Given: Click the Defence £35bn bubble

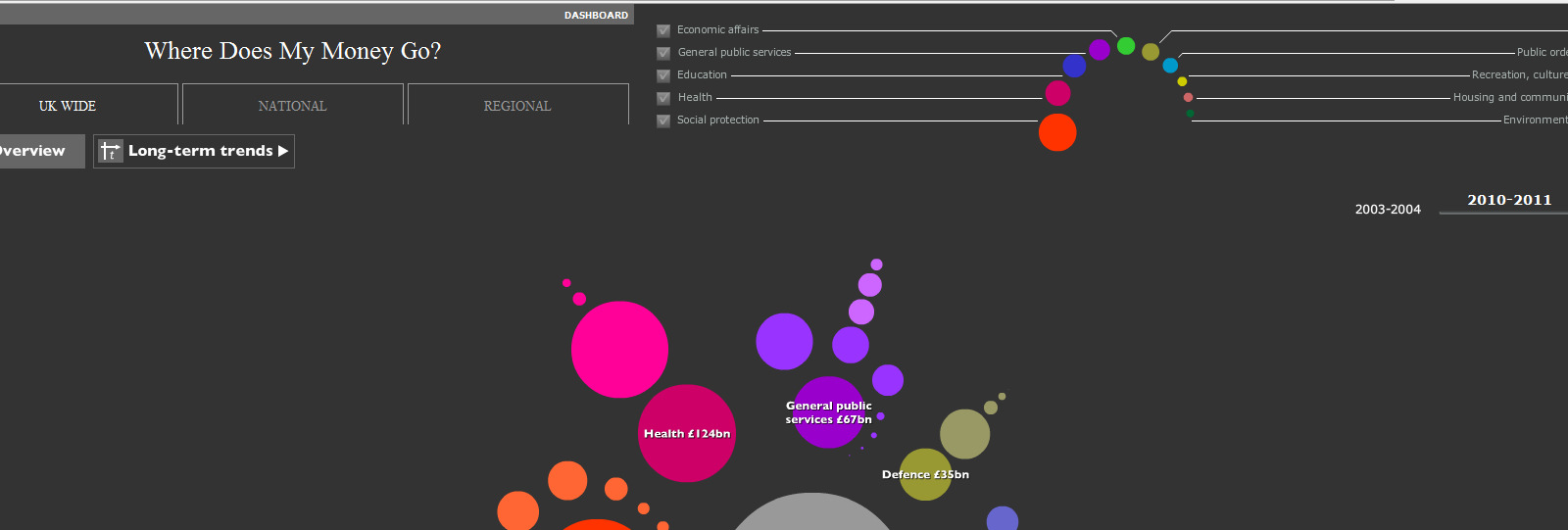Looking at the screenshot, I should pos(925,474).
